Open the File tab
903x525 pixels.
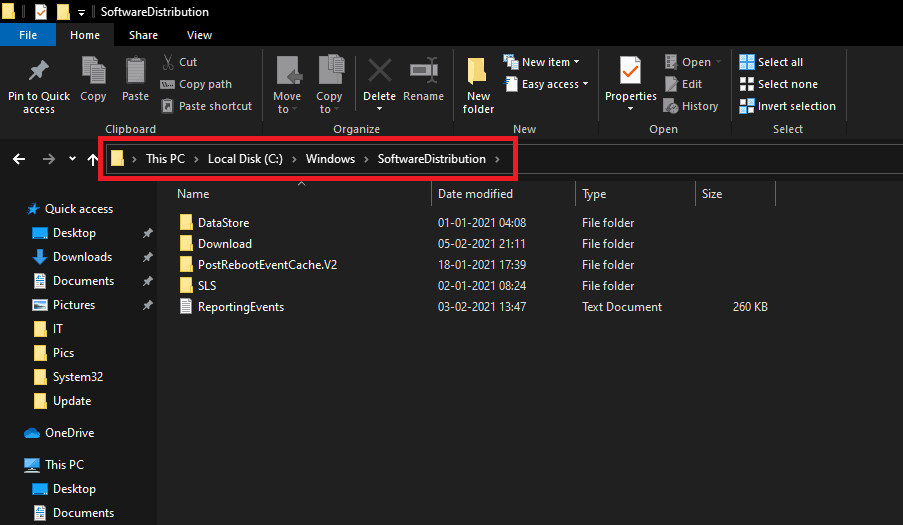click(28, 35)
